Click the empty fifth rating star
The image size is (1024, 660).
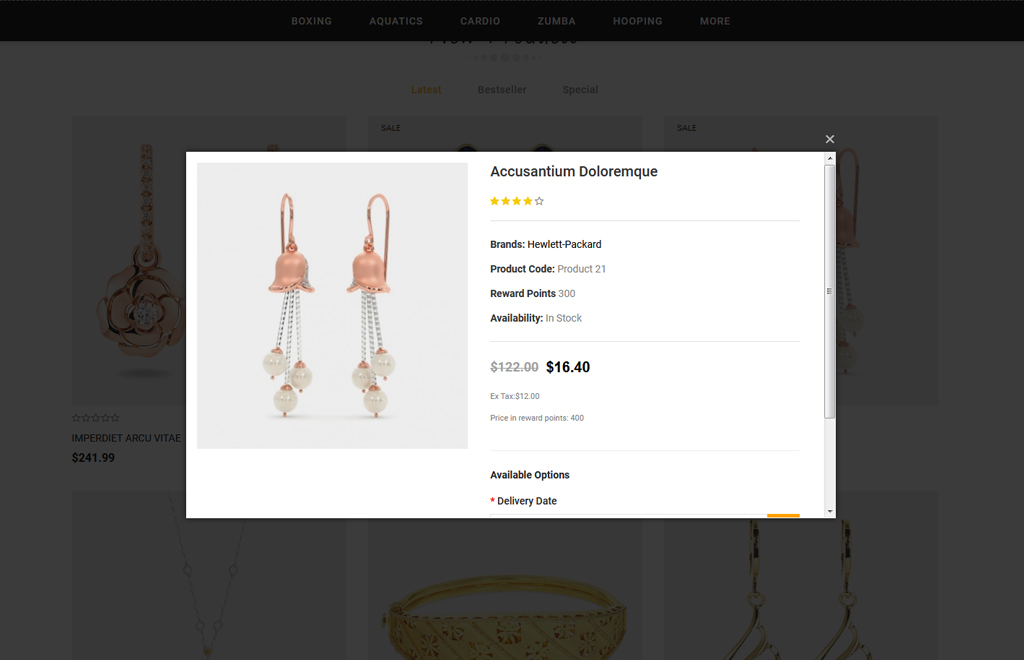pos(539,201)
